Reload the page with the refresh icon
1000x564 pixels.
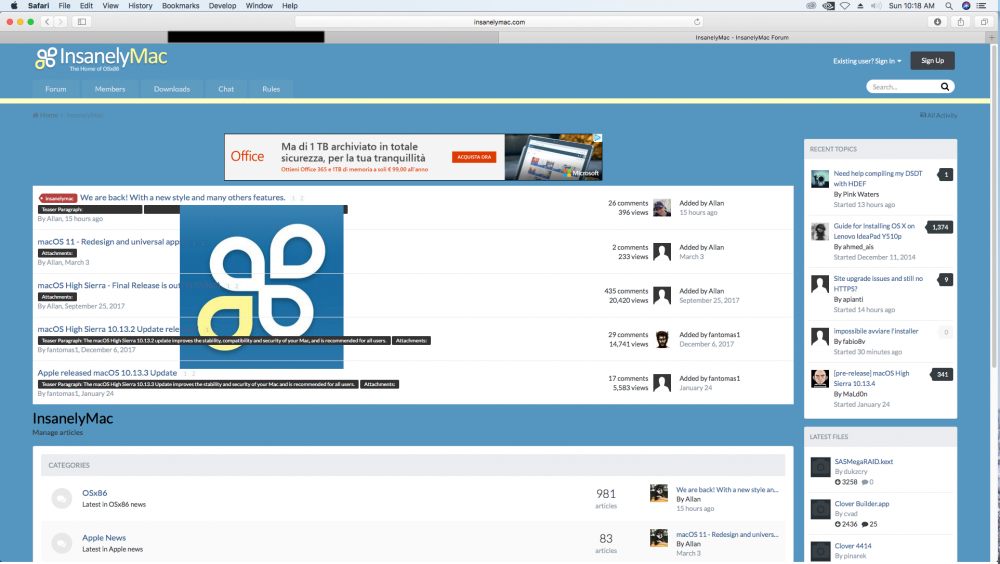pos(697,22)
